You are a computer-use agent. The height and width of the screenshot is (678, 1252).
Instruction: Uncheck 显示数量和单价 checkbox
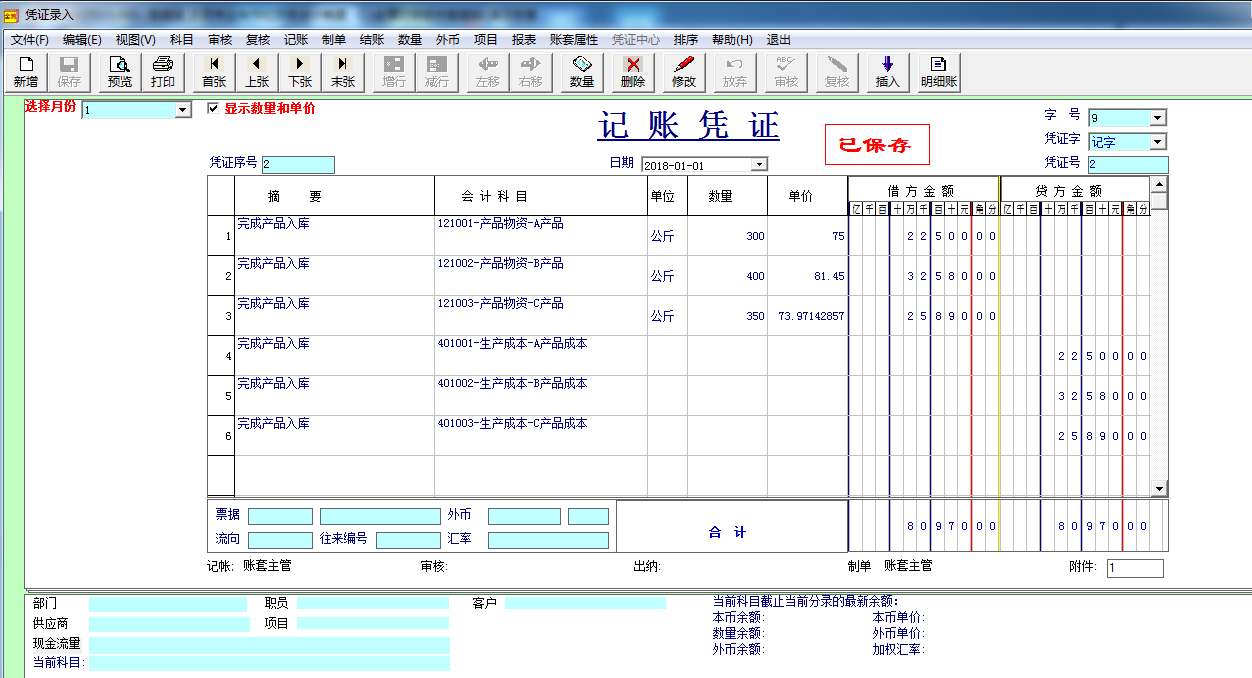(212, 109)
